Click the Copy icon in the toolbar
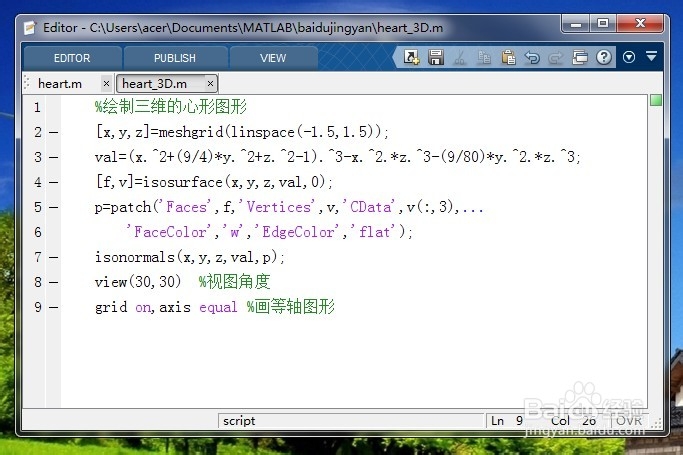The width and height of the screenshot is (683, 455). tap(484, 57)
